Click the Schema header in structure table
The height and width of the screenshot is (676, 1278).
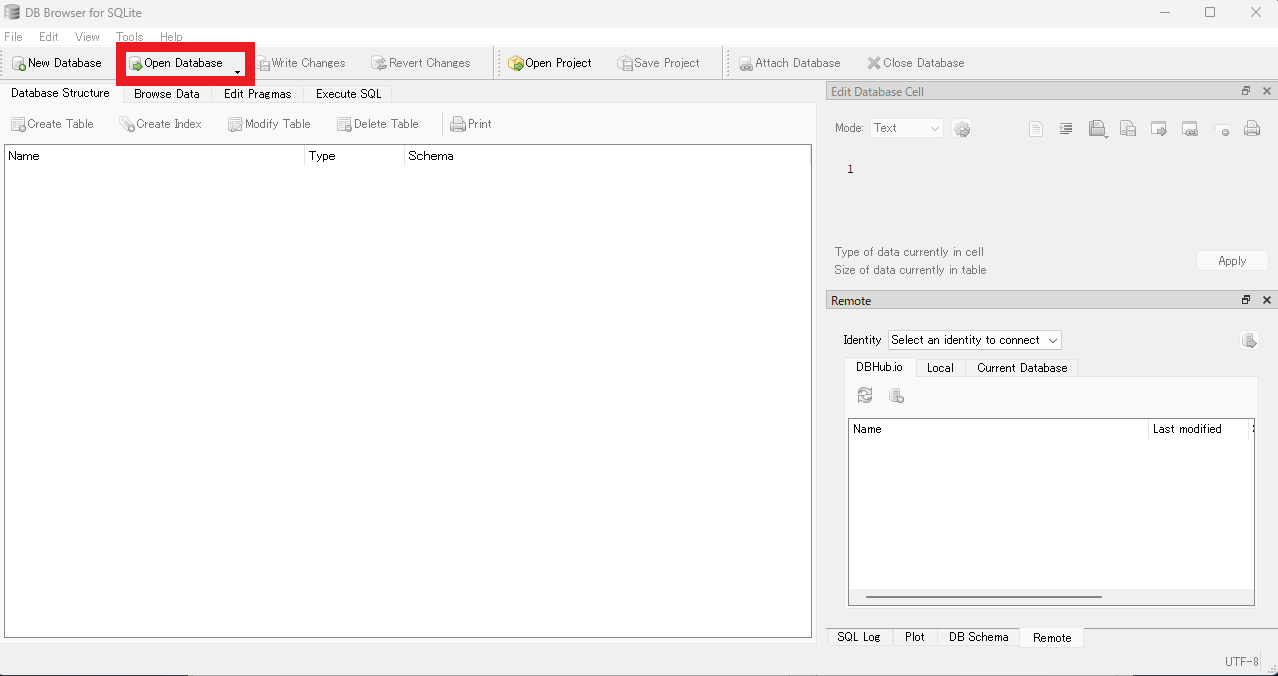(x=607, y=156)
